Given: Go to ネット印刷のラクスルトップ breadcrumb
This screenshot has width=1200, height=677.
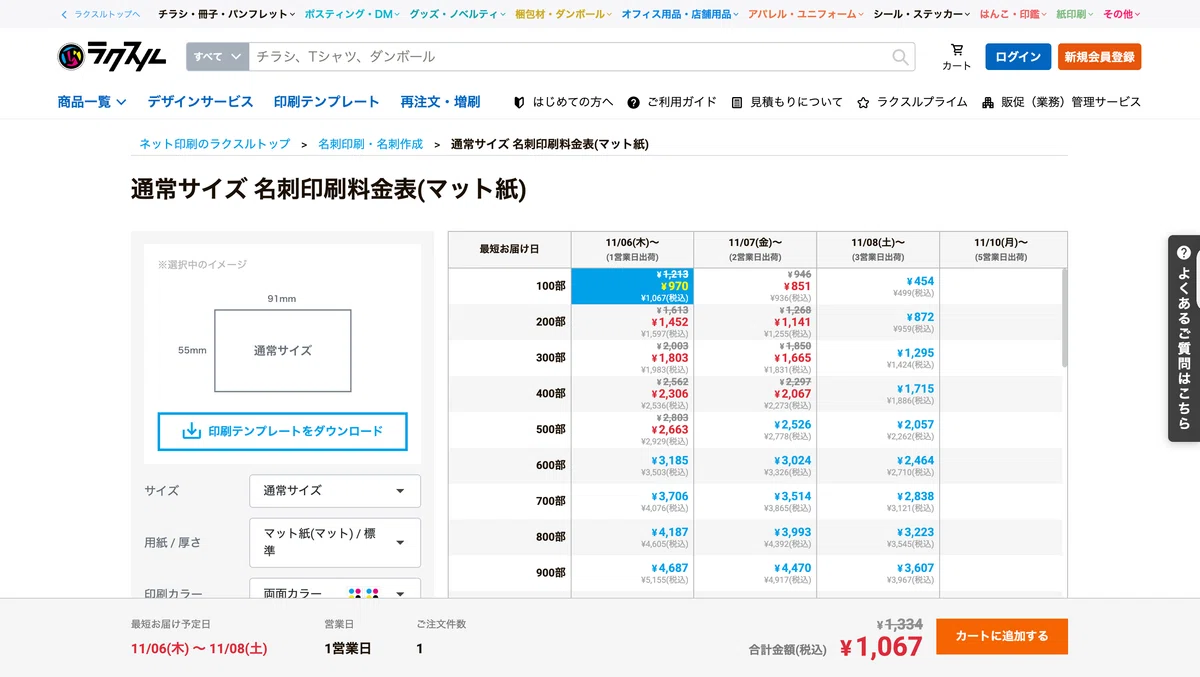Looking at the screenshot, I should 215,144.
